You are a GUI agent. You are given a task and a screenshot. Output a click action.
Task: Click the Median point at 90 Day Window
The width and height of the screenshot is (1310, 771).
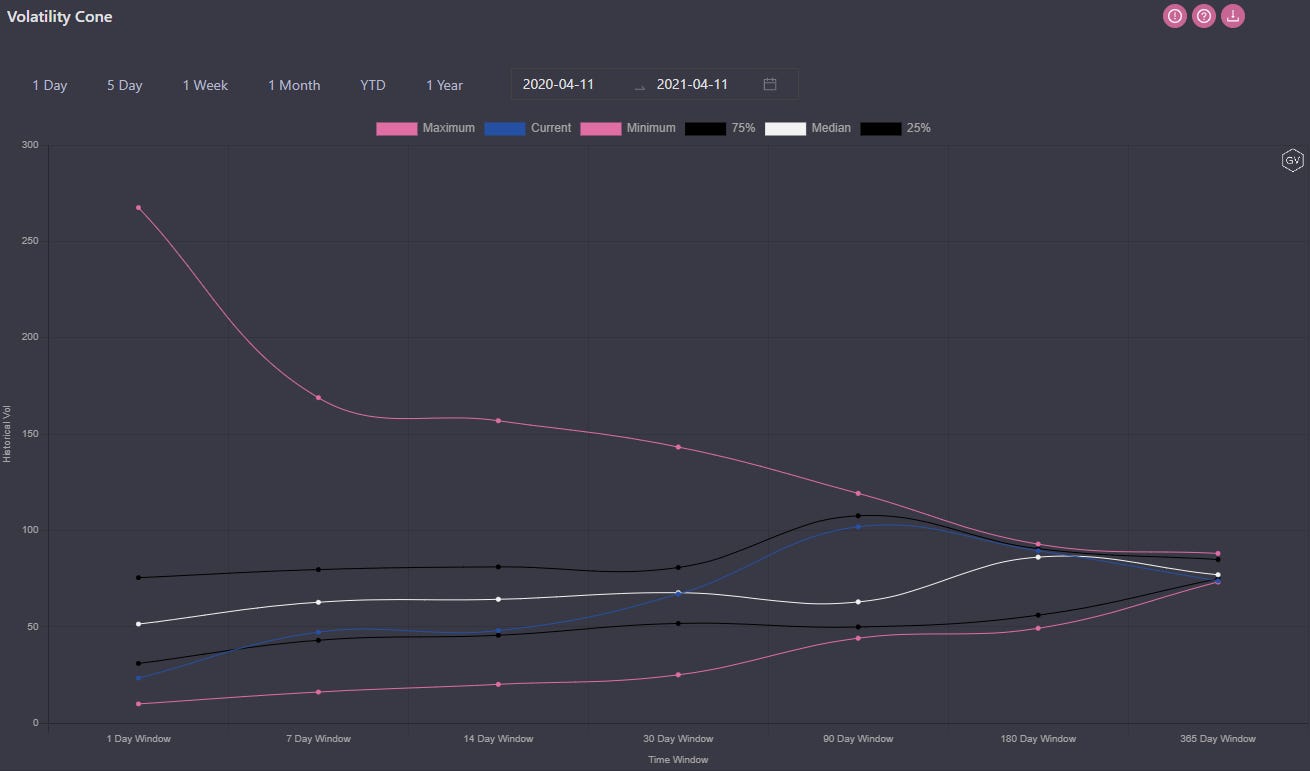point(858,602)
